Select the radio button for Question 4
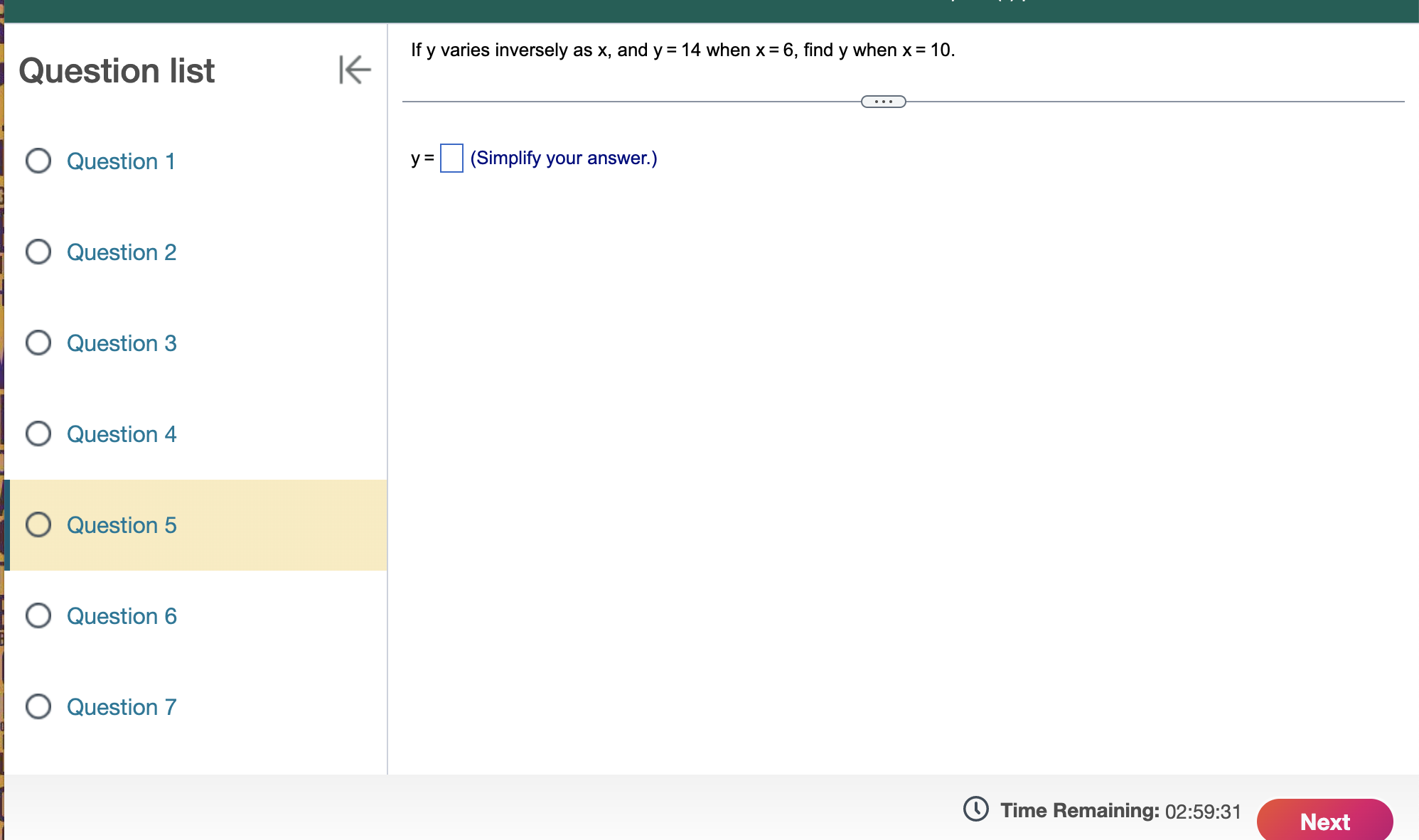The width and height of the screenshot is (1419, 840). coord(39,434)
